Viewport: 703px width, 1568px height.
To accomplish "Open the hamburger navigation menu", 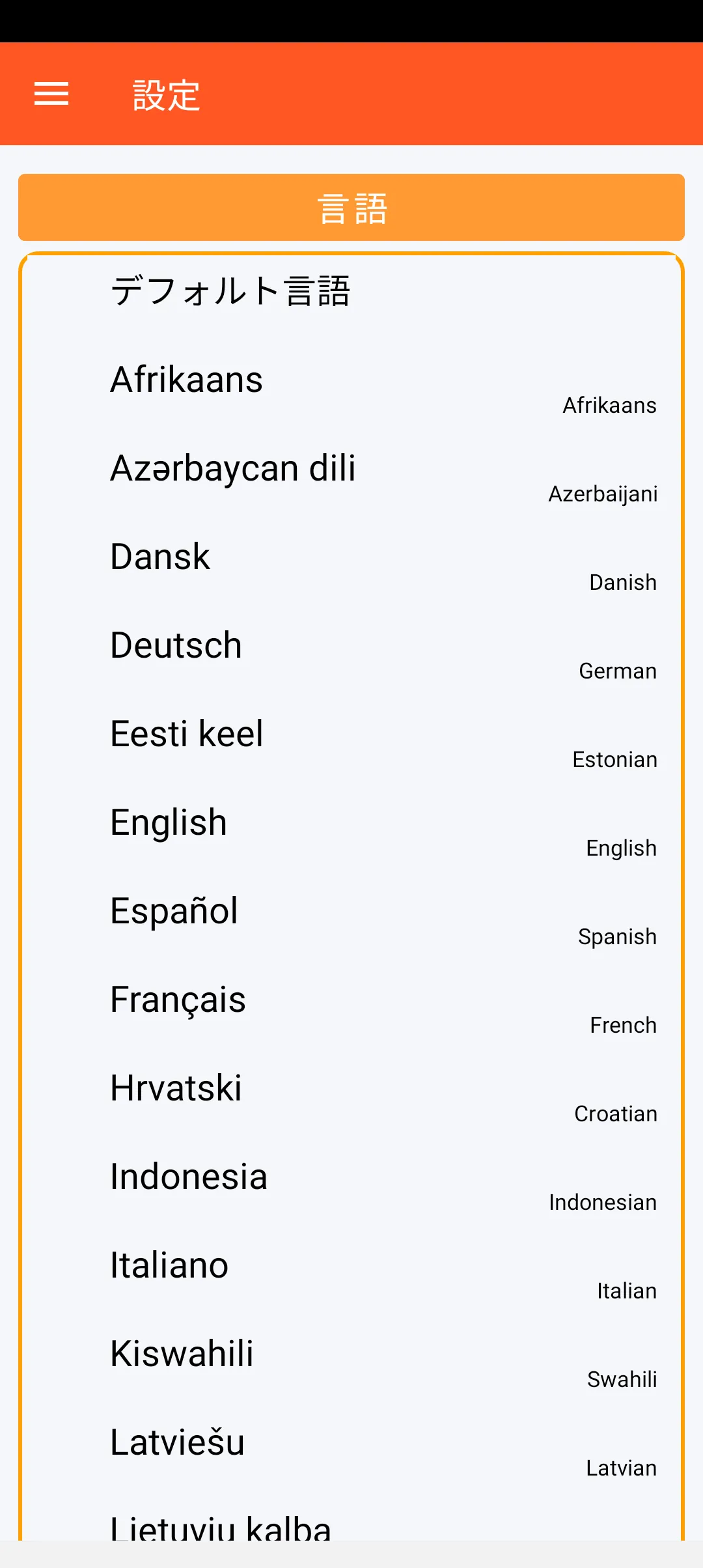I will pos(51,94).
